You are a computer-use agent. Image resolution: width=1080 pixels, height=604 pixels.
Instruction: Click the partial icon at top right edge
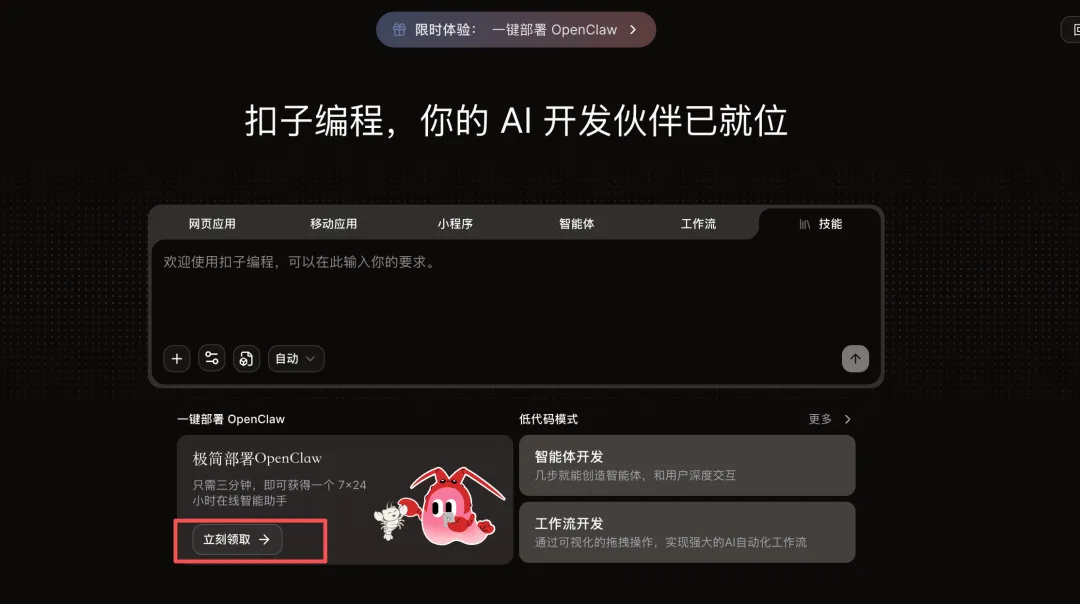[1072, 30]
